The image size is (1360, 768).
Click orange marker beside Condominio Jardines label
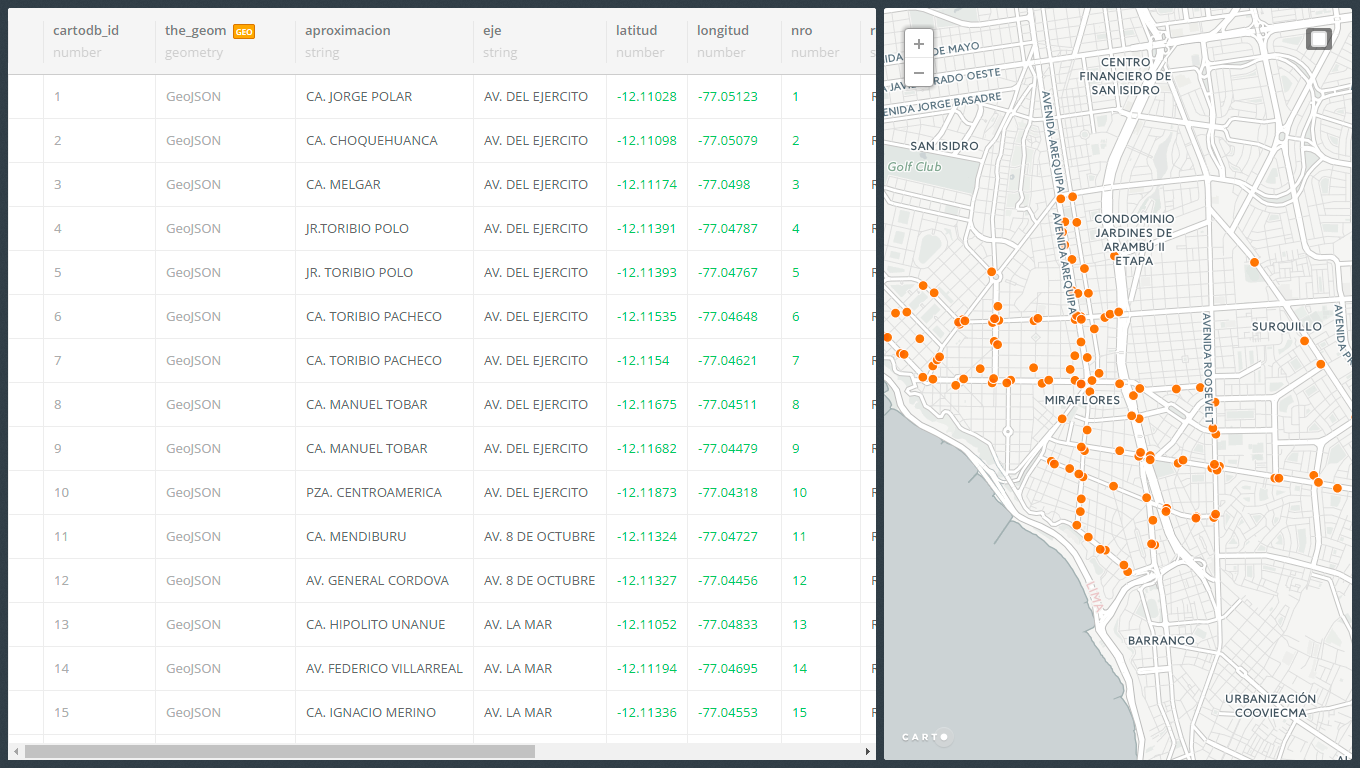1114,256
